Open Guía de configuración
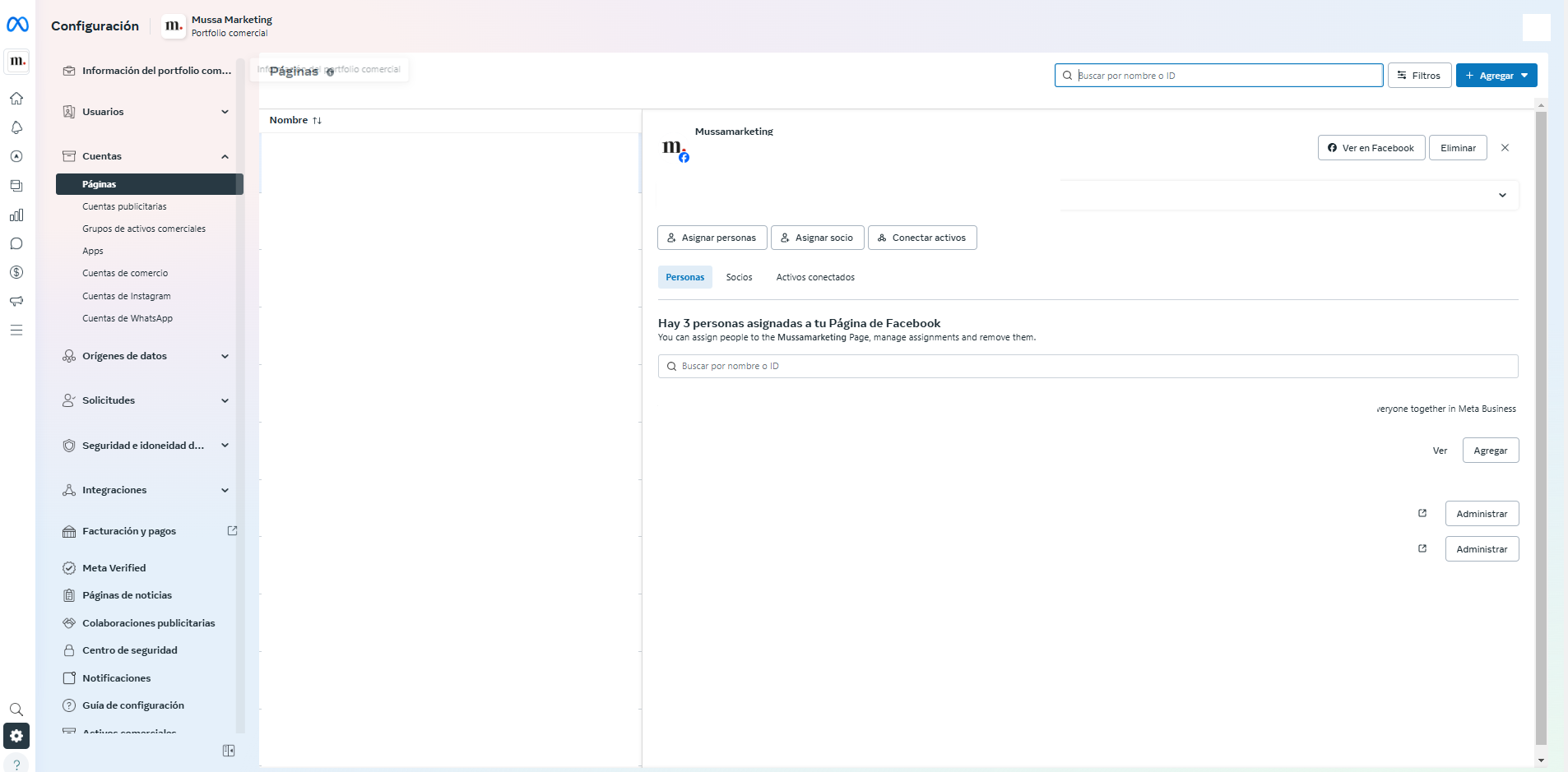 pos(123,705)
